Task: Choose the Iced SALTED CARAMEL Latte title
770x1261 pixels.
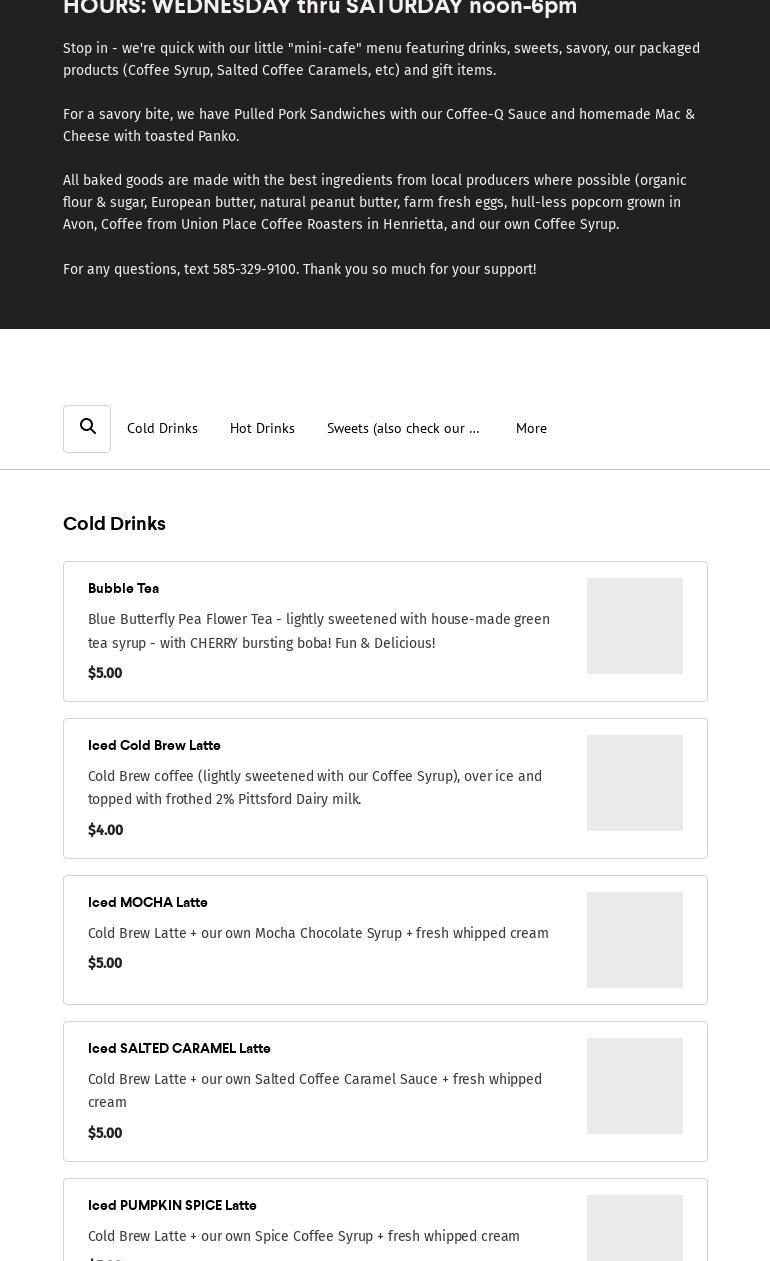Action: click(x=179, y=1048)
